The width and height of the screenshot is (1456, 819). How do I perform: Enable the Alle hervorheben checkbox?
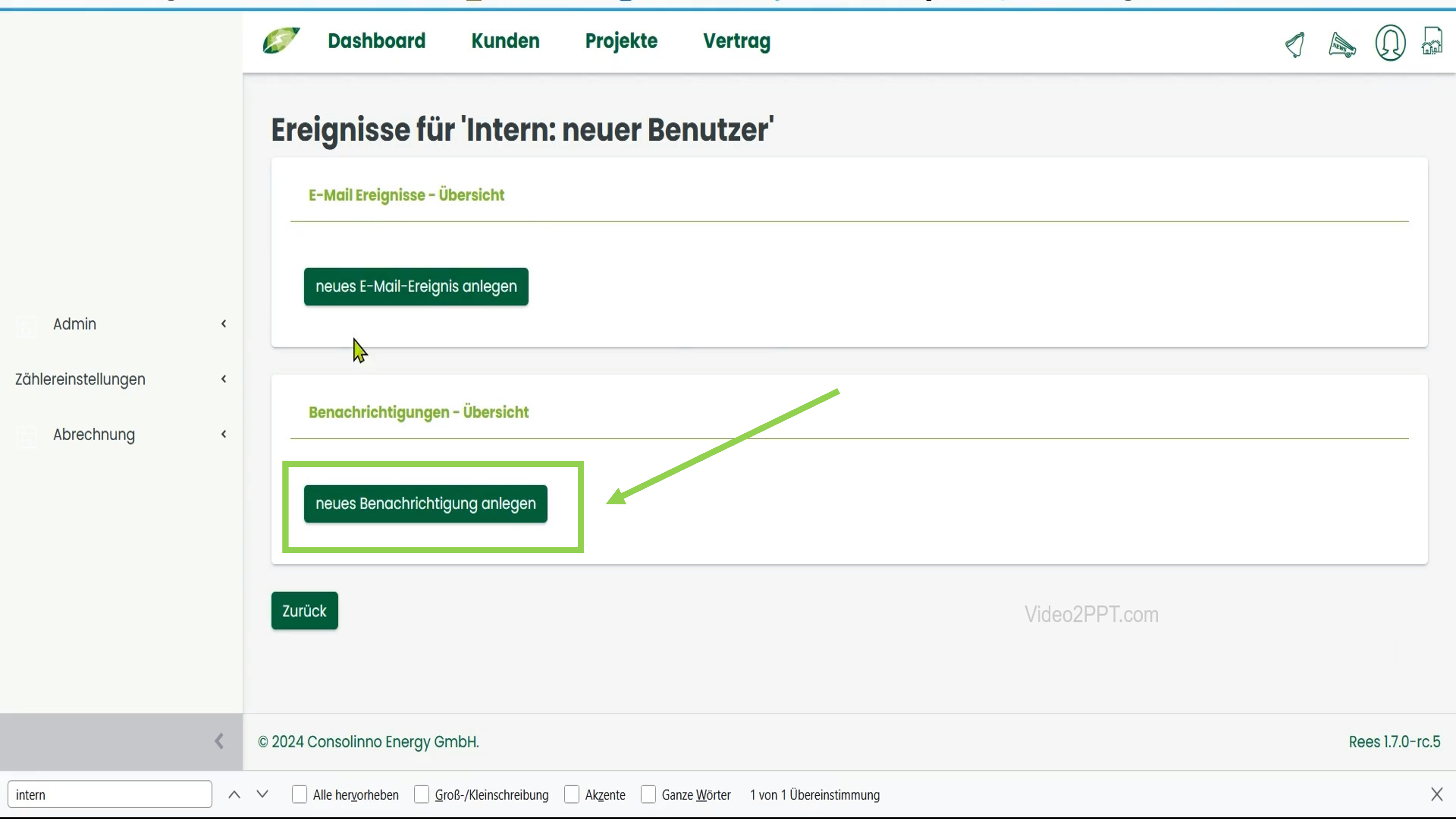pos(299,794)
